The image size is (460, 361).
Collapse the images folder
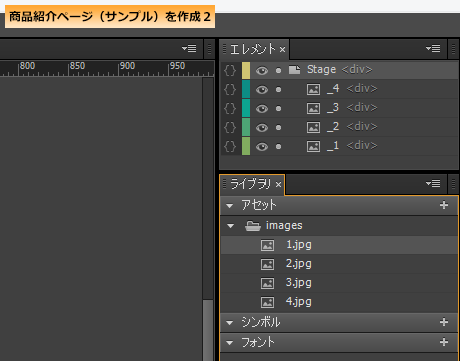[x=230, y=226]
